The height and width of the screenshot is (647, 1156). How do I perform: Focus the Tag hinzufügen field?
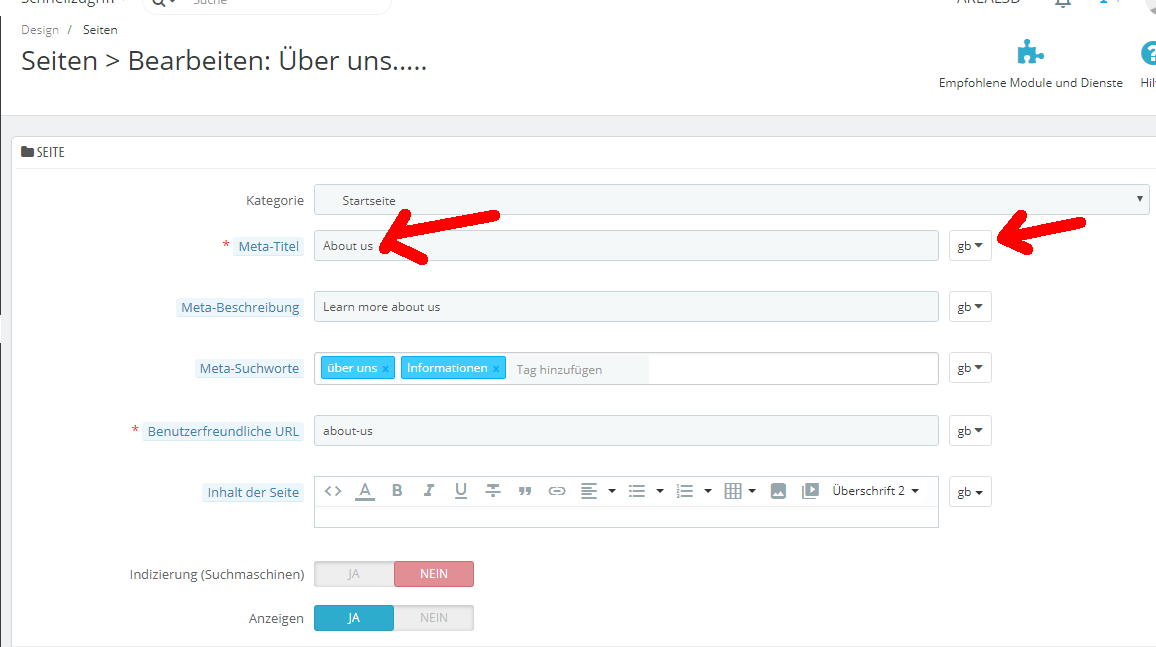(580, 369)
